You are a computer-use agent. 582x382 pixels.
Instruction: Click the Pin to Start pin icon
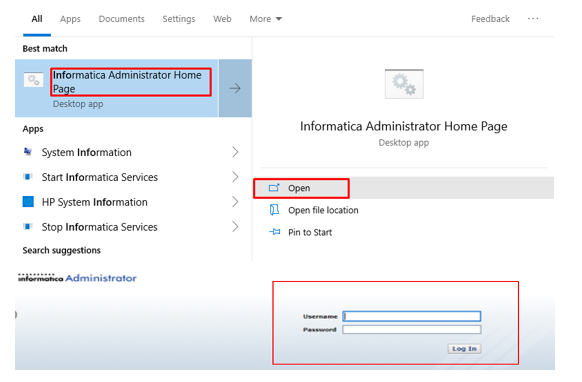pyautogui.click(x=274, y=232)
